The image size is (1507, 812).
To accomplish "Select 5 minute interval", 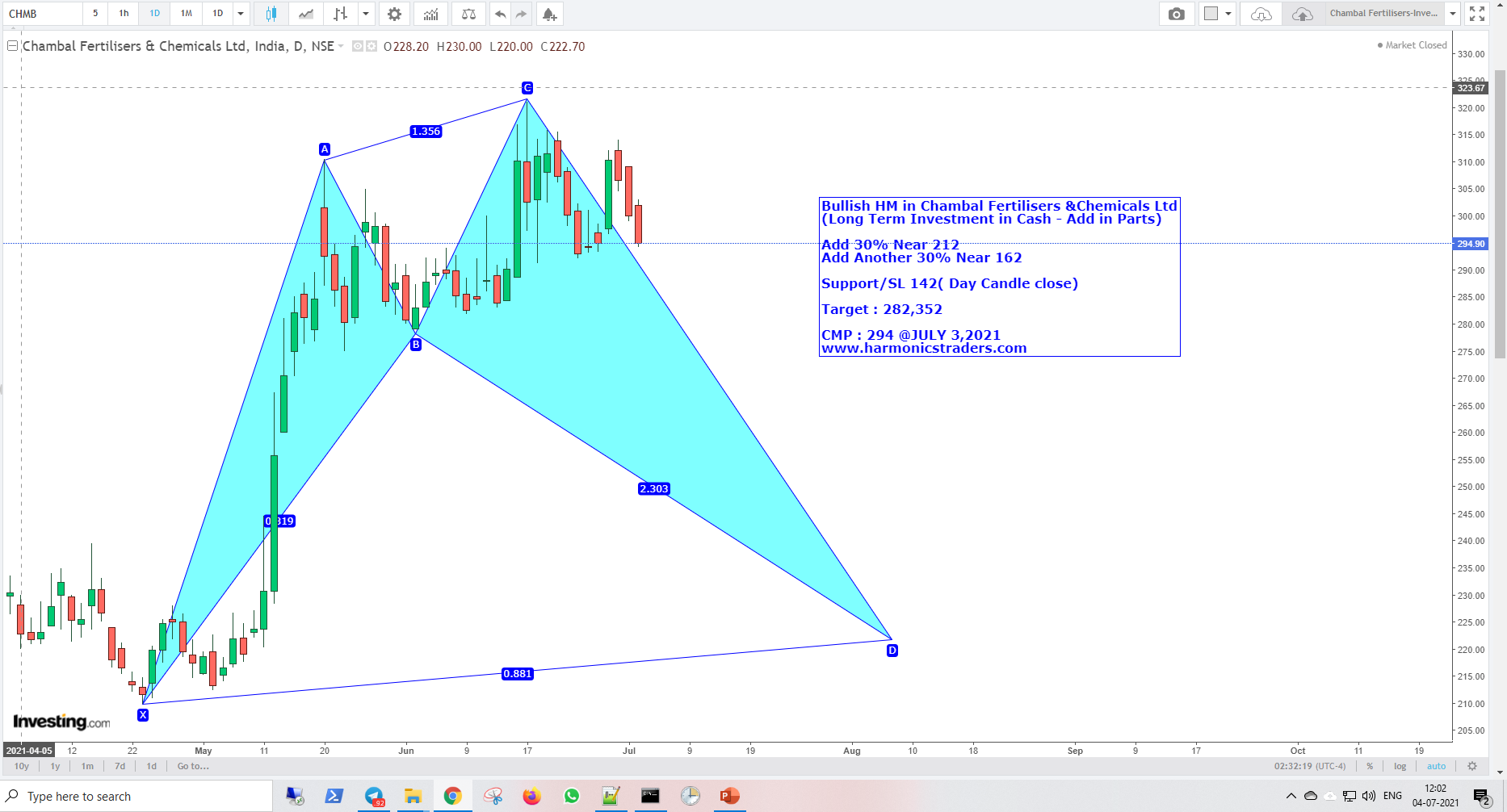I will click(x=95, y=14).
